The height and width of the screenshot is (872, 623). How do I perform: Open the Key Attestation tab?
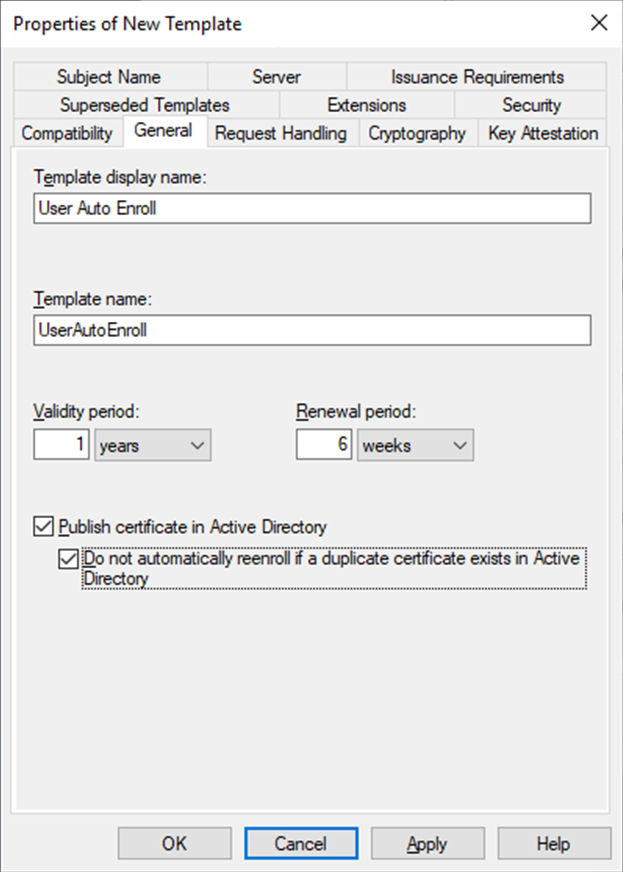point(543,133)
